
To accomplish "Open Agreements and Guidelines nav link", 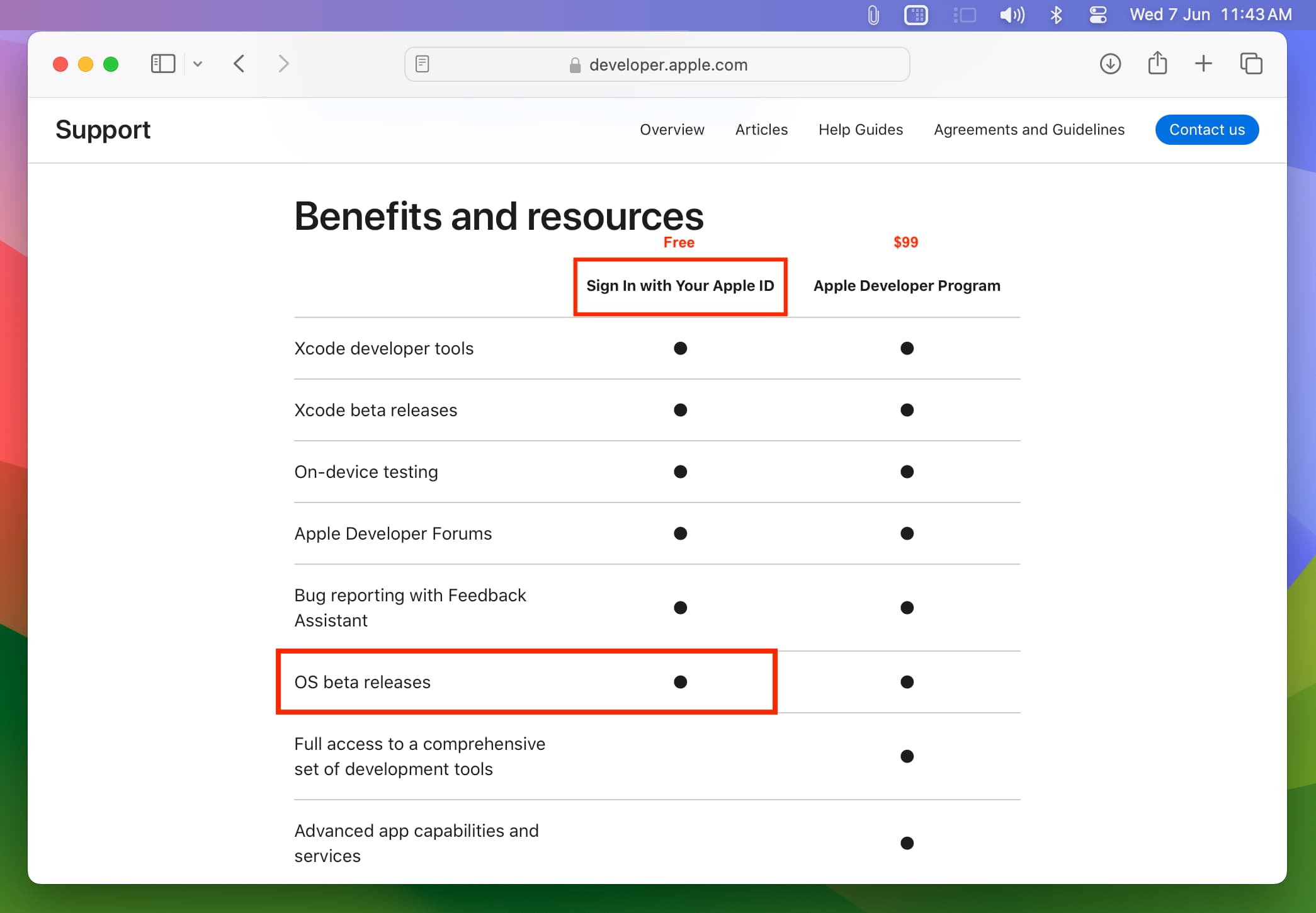I will pos(1029,130).
